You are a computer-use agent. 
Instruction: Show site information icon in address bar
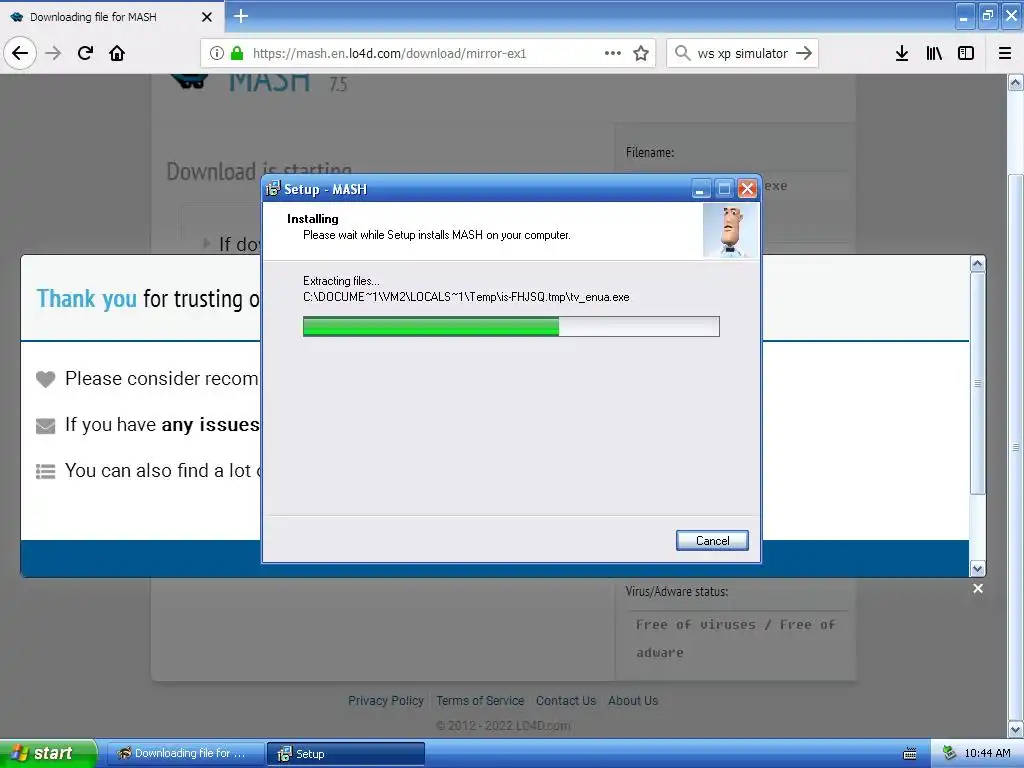pyautogui.click(x=217, y=54)
